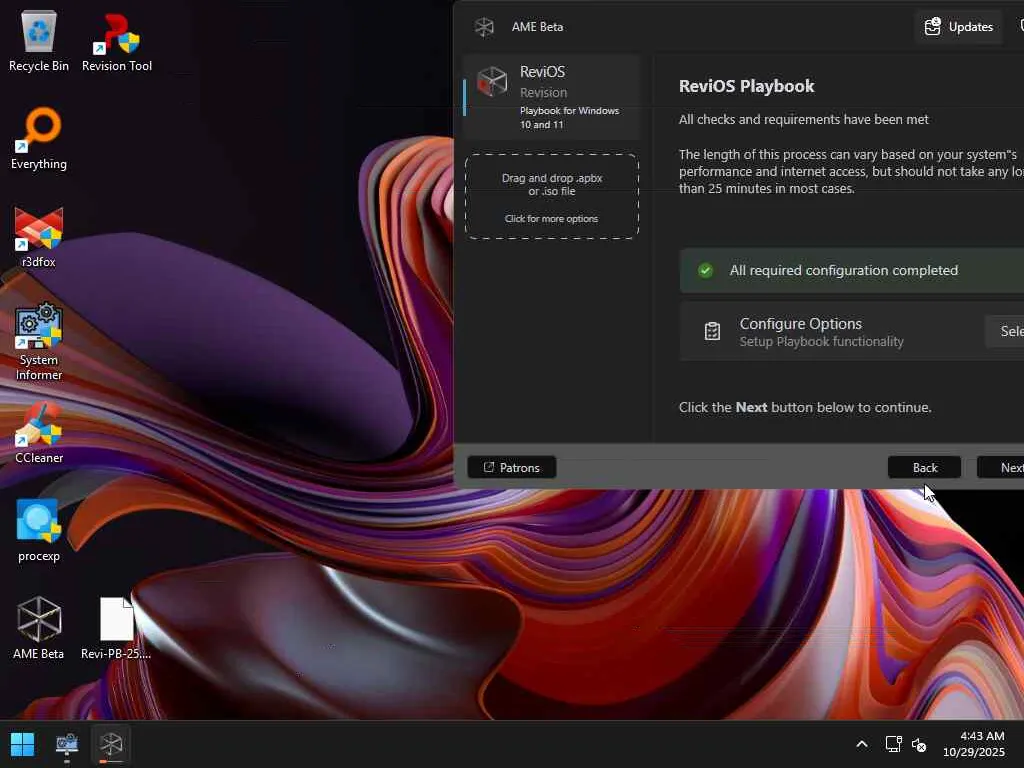The width and height of the screenshot is (1024, 768).
Task: Switch to the AME Beta taskbar app
Action: [x=111, y=744]
